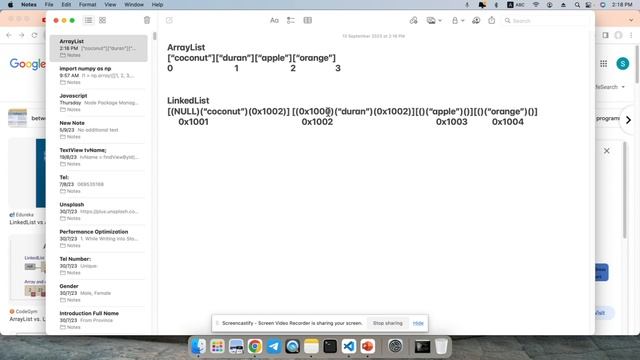
Task: Open the 'import numpy as np' note
Action: pyautogui.click(x=98, y=75)
